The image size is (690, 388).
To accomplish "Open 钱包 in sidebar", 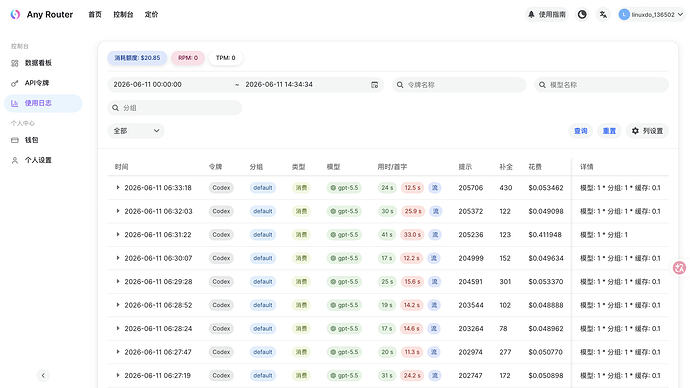I will click(43, 140).
